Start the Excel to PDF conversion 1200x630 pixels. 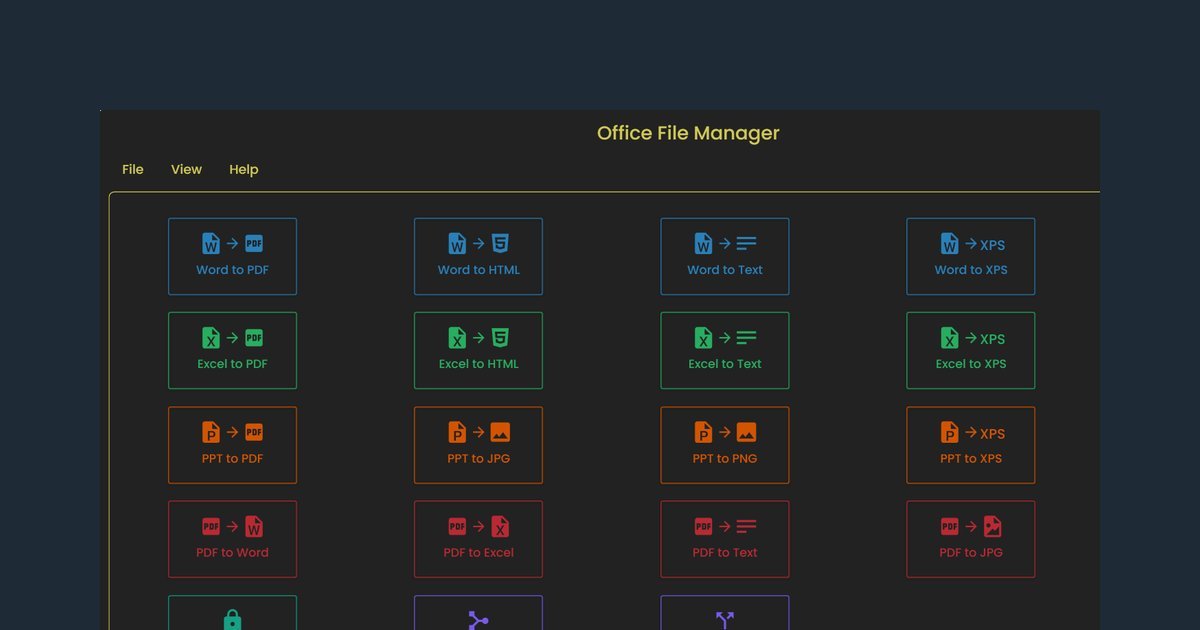(232, 351)
